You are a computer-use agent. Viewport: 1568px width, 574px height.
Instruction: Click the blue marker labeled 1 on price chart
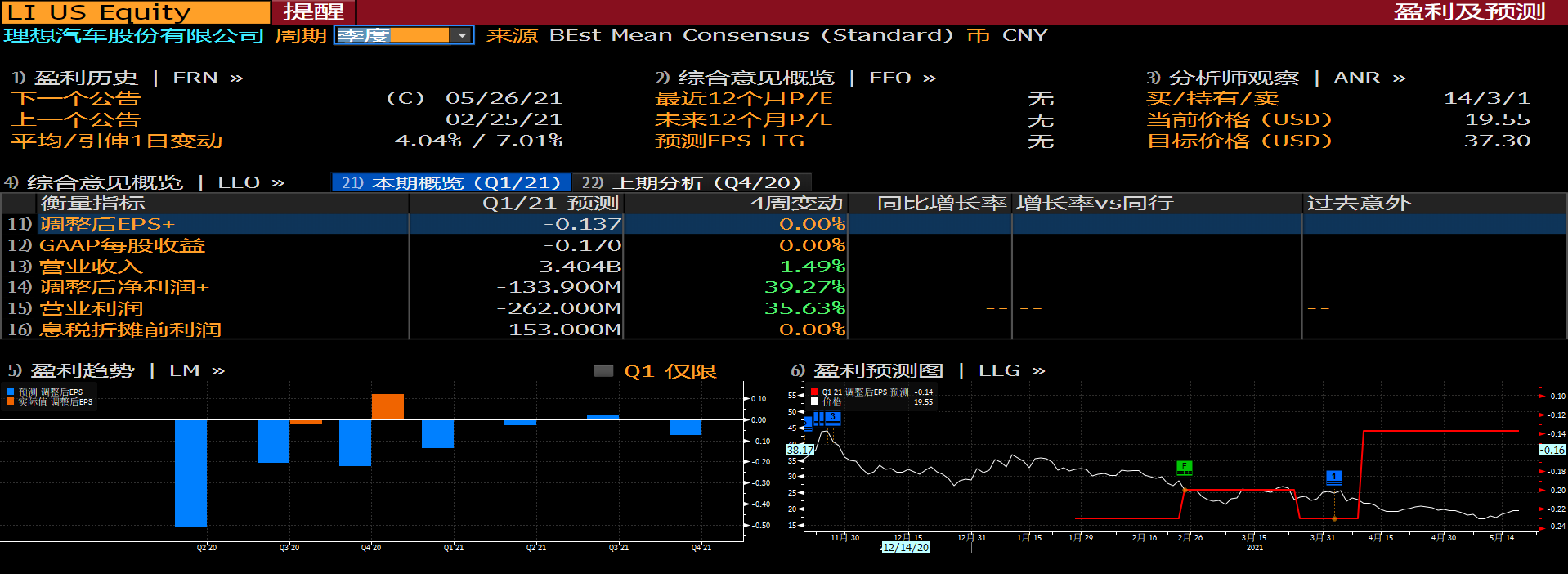point(1333,478)
